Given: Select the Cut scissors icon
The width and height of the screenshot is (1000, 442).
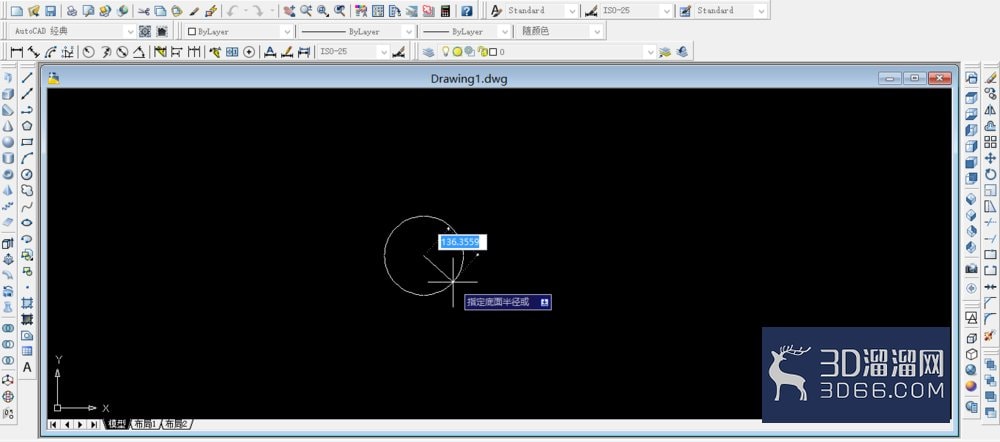Looking at the screenshot, I should [143, 11].
